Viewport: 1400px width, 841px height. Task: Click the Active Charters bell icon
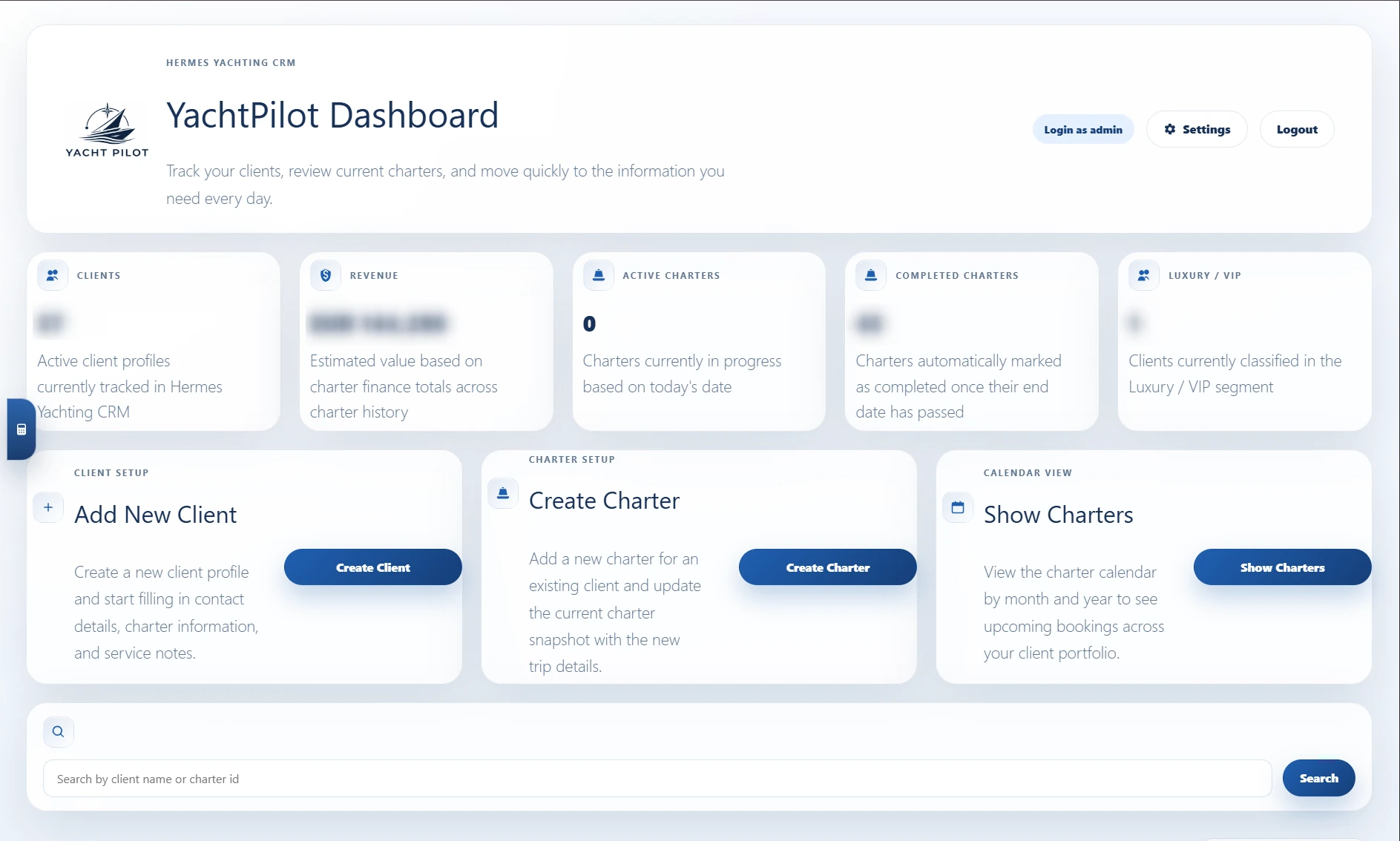click(599, 275)
